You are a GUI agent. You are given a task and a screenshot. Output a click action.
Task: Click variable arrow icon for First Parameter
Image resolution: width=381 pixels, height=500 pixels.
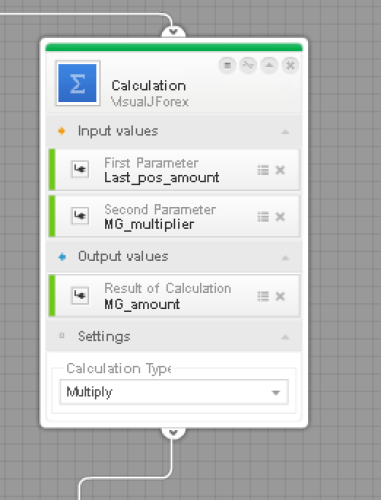pyautogui.click(x=80, y=170)
